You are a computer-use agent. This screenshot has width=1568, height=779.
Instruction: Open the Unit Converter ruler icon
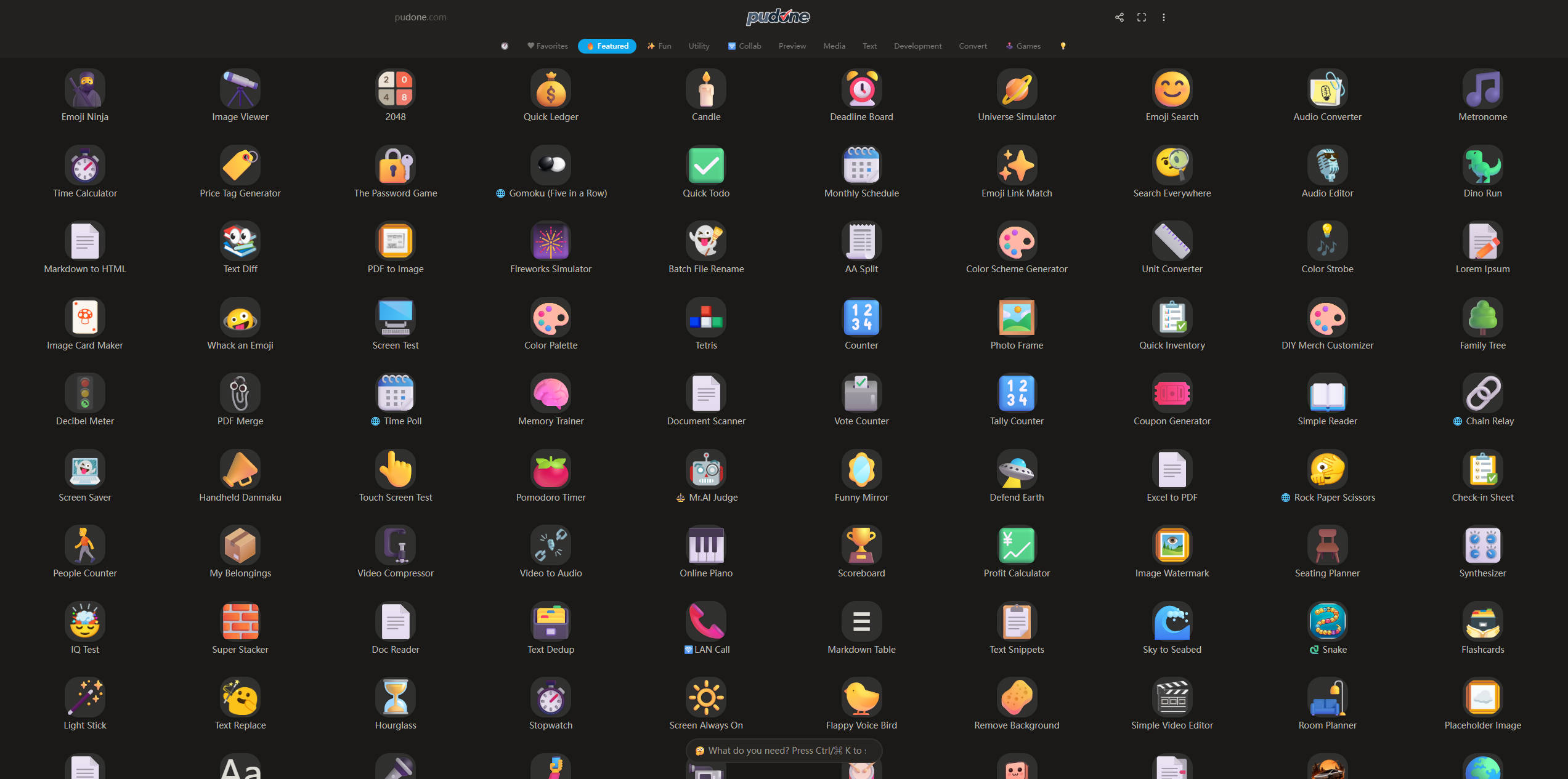pos(1172,241)
